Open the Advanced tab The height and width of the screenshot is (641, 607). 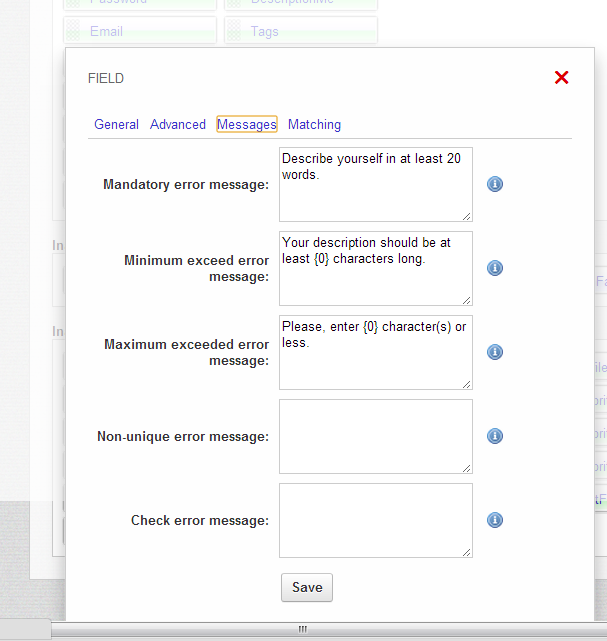(178, 125)
